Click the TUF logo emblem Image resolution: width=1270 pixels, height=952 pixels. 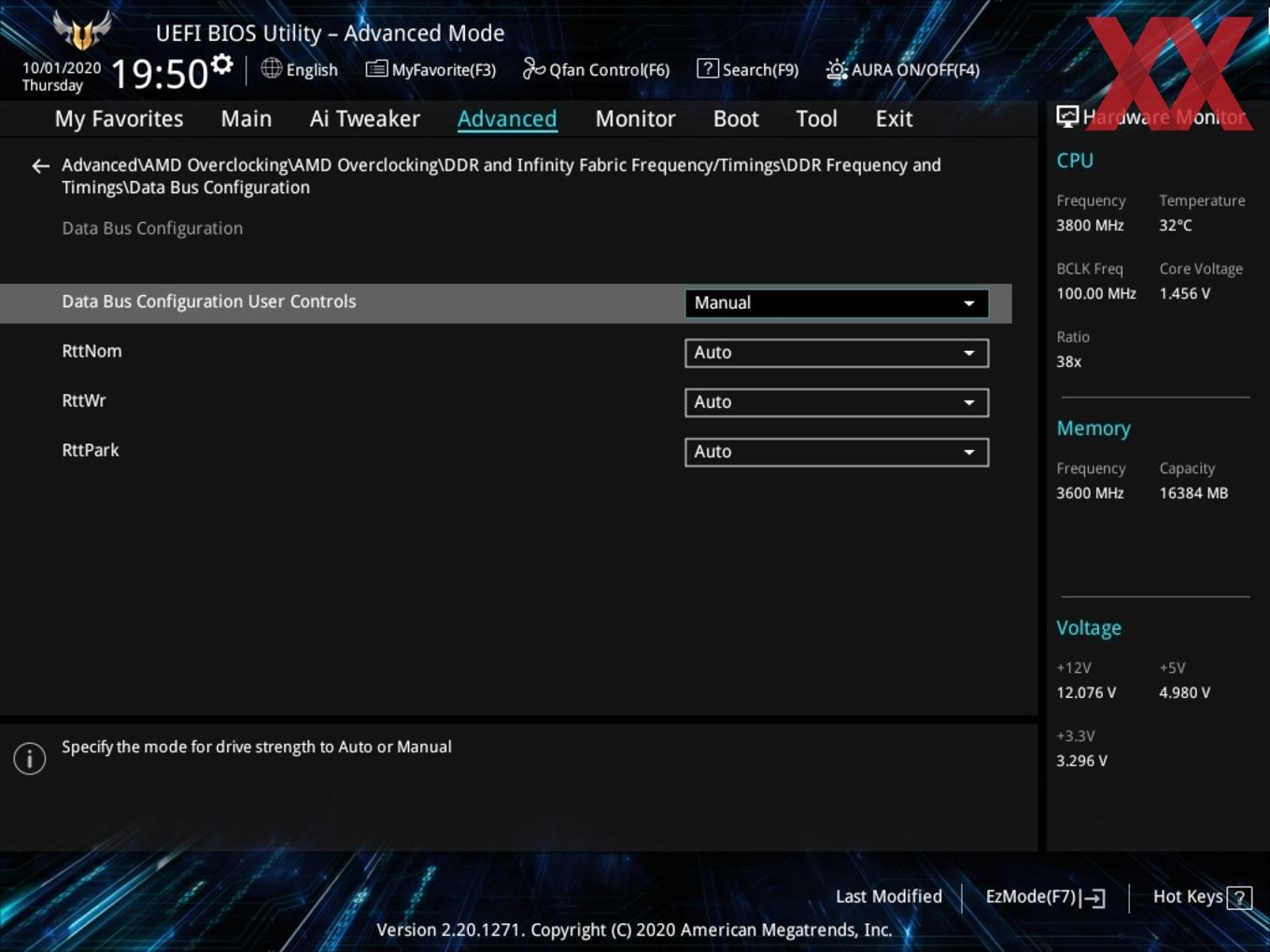(x=81, y=30)
